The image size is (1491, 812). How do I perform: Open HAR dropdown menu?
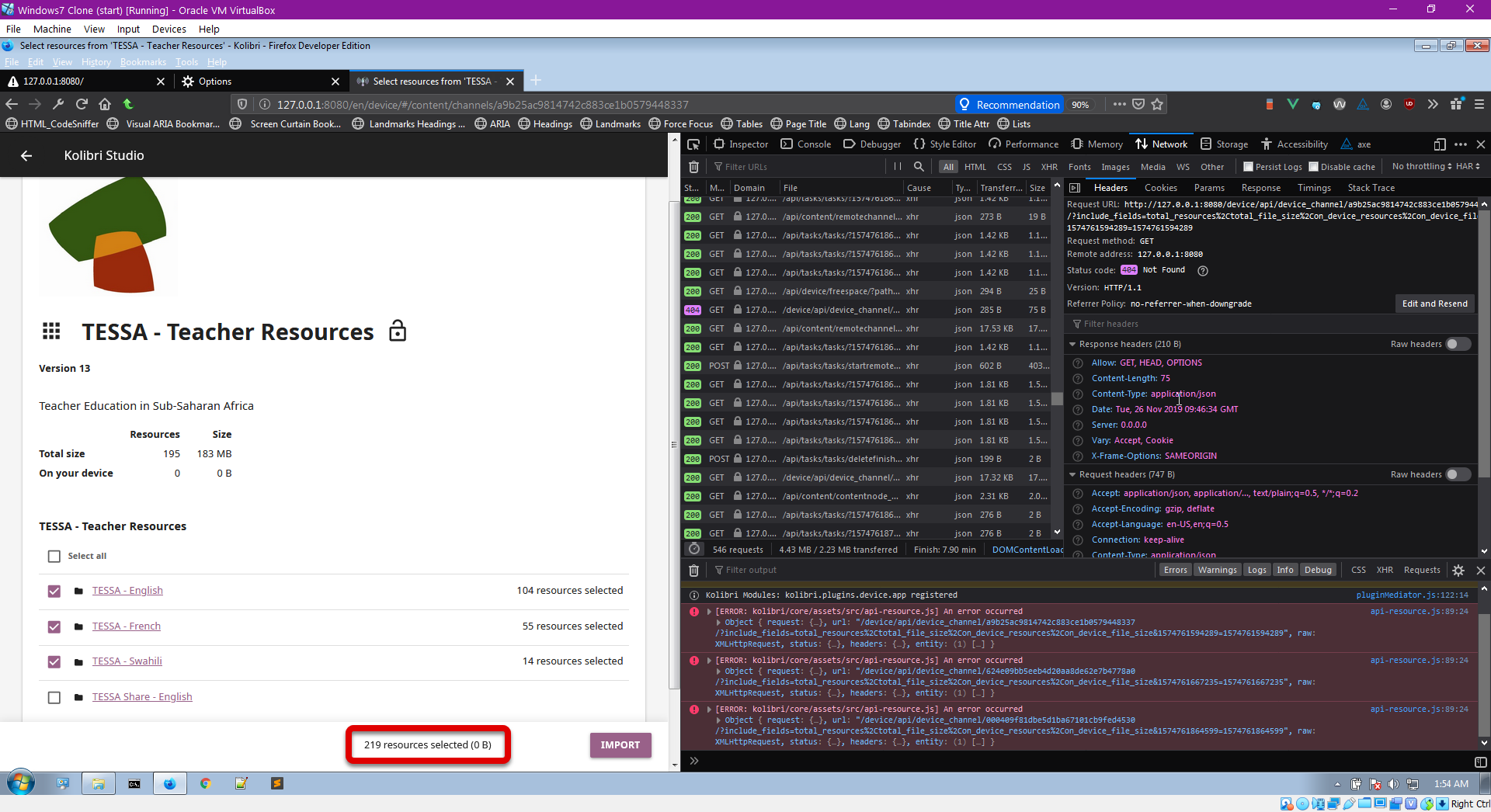coord(1468,167)
